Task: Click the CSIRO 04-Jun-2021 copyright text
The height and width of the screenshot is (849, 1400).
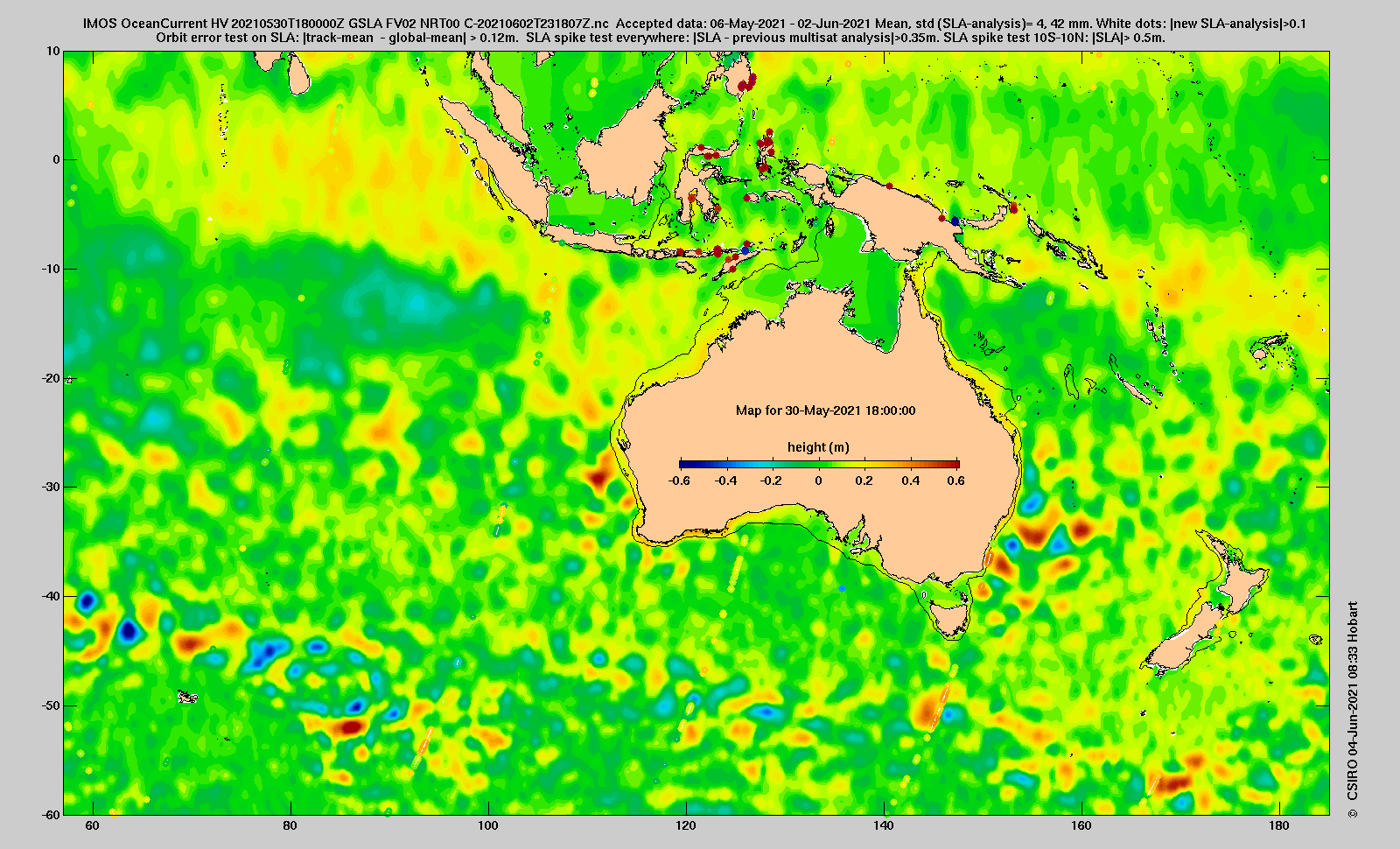Action: (1353, 710)
